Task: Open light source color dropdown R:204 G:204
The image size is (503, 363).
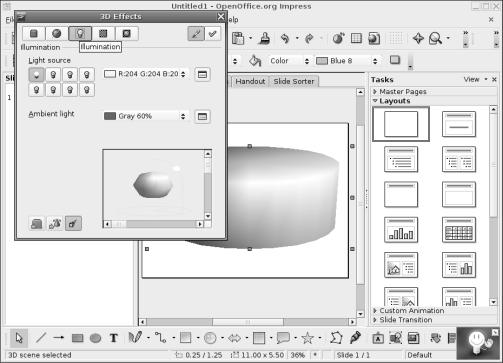Action: tap(145, 74)
